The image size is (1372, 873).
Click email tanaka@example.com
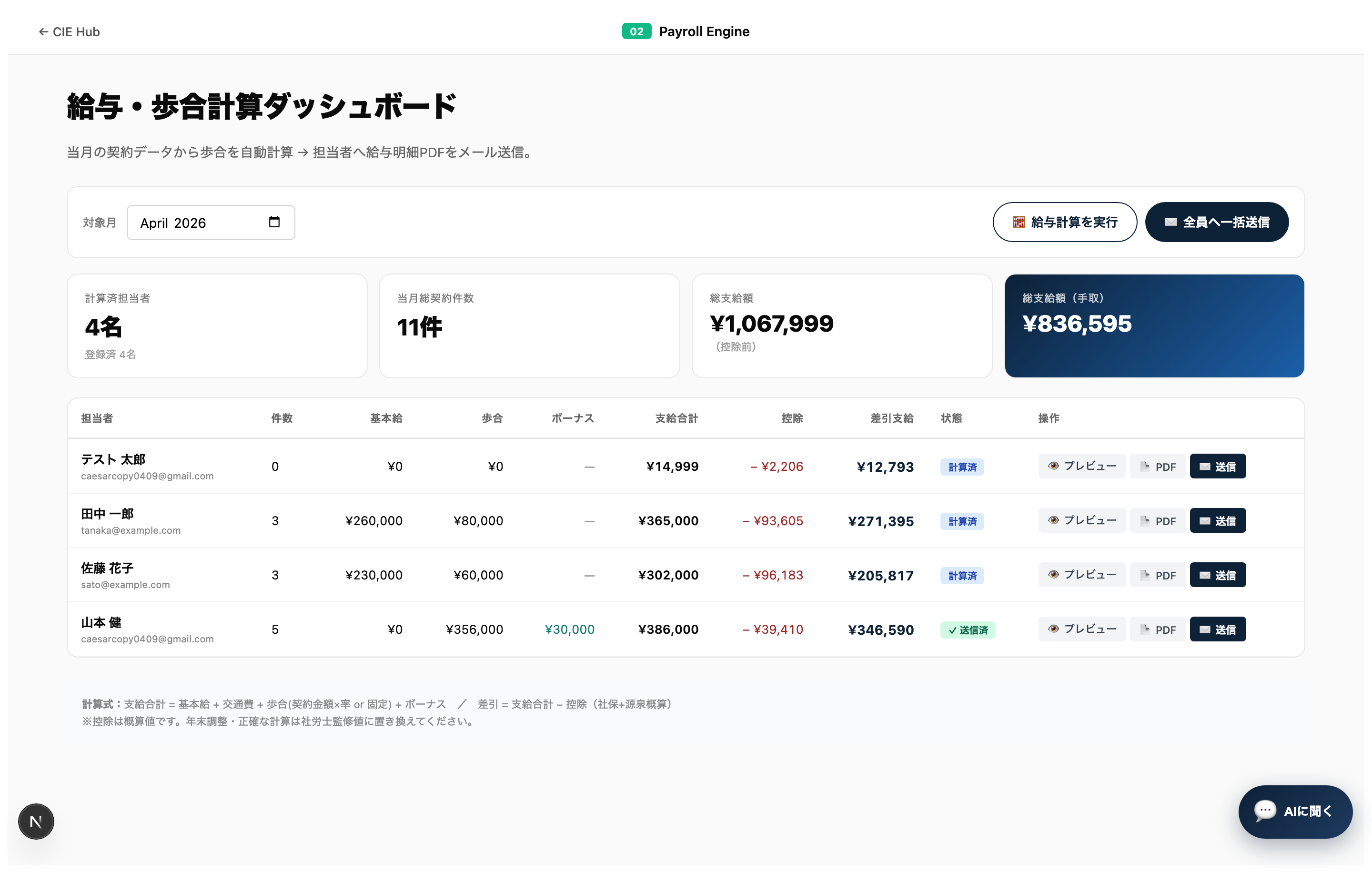tap(131, 530)
